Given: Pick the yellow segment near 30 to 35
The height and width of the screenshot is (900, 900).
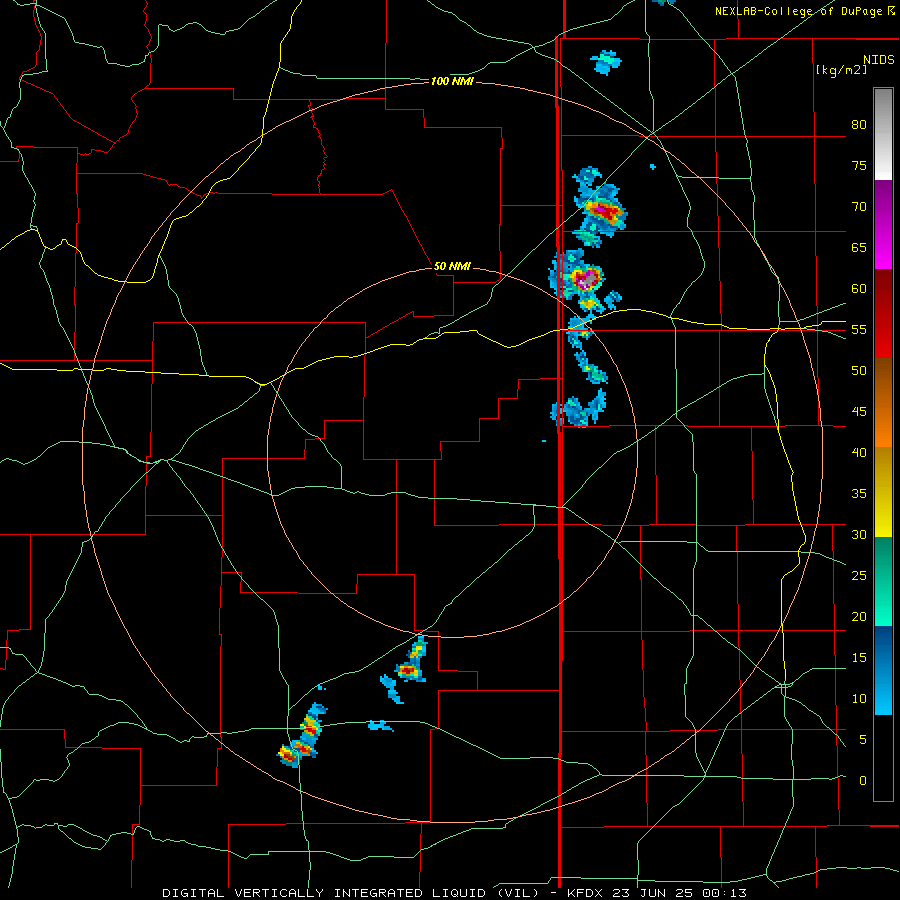Looking at the screenshot, I should [883, 492].
